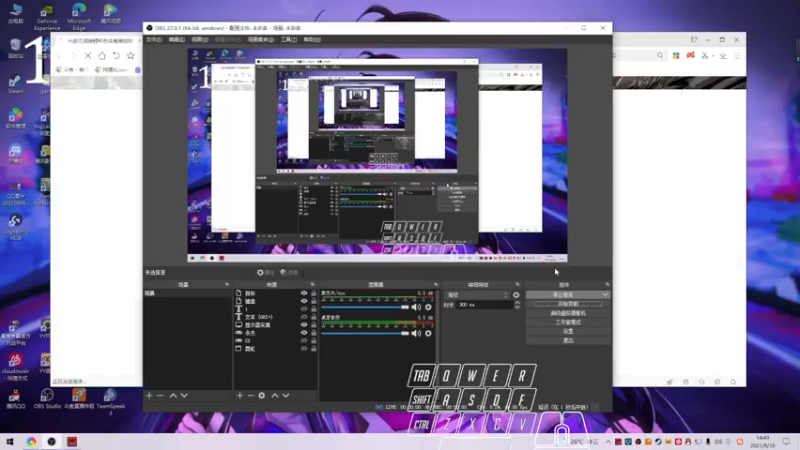Open OBS 设置 settings button
The image size is (800, 450).
(568, 331)
